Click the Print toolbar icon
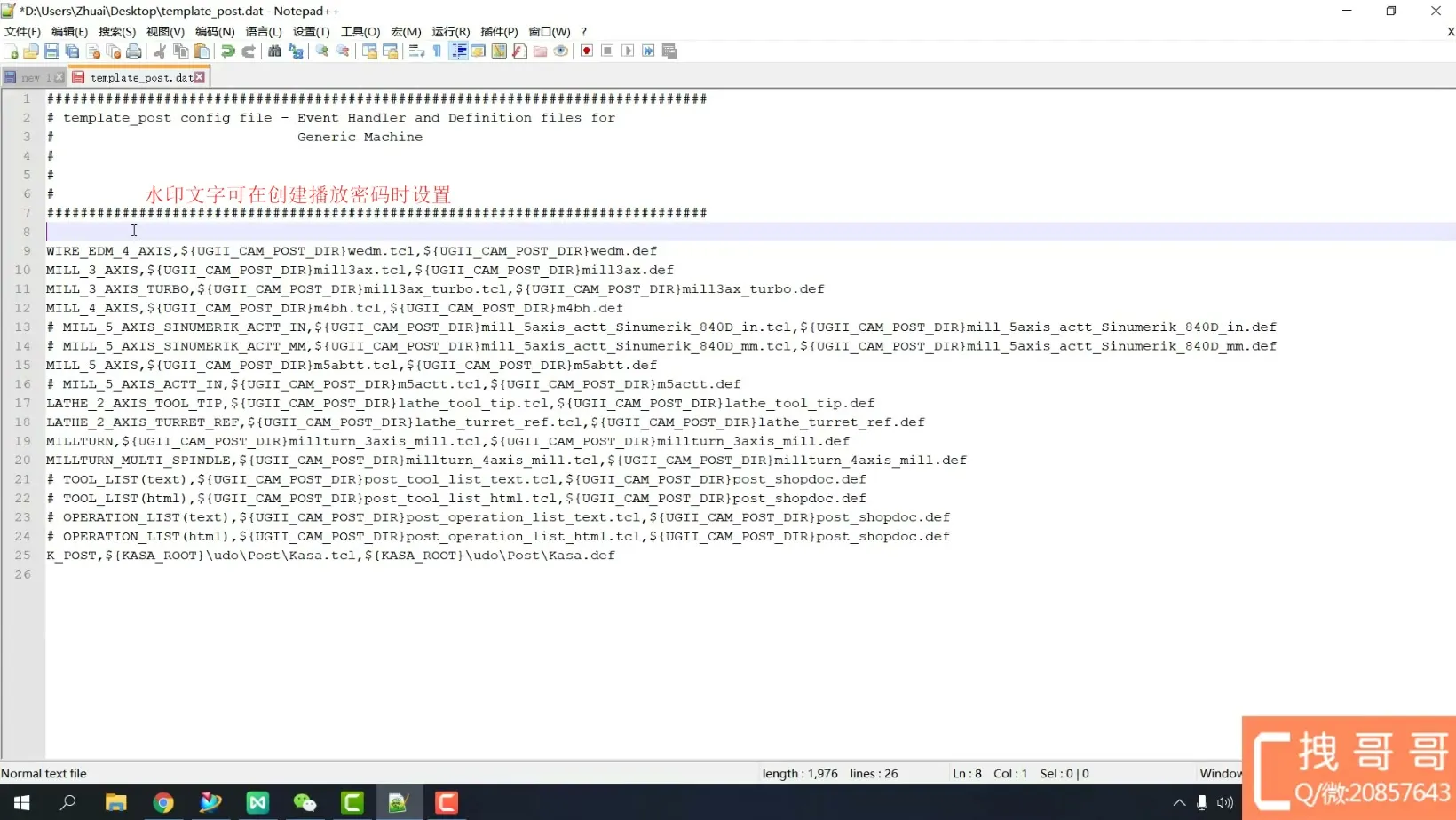Screen dimensions: 1456x820 point(134,51)
